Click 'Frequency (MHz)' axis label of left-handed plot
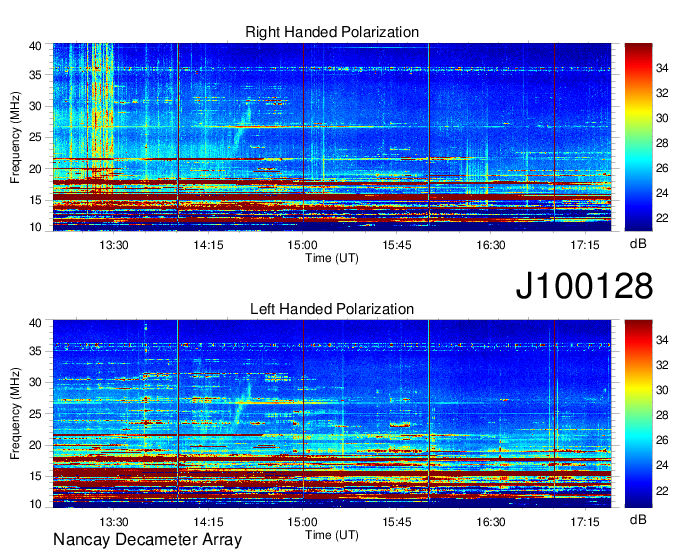680x552 pixels. [15, 414]
